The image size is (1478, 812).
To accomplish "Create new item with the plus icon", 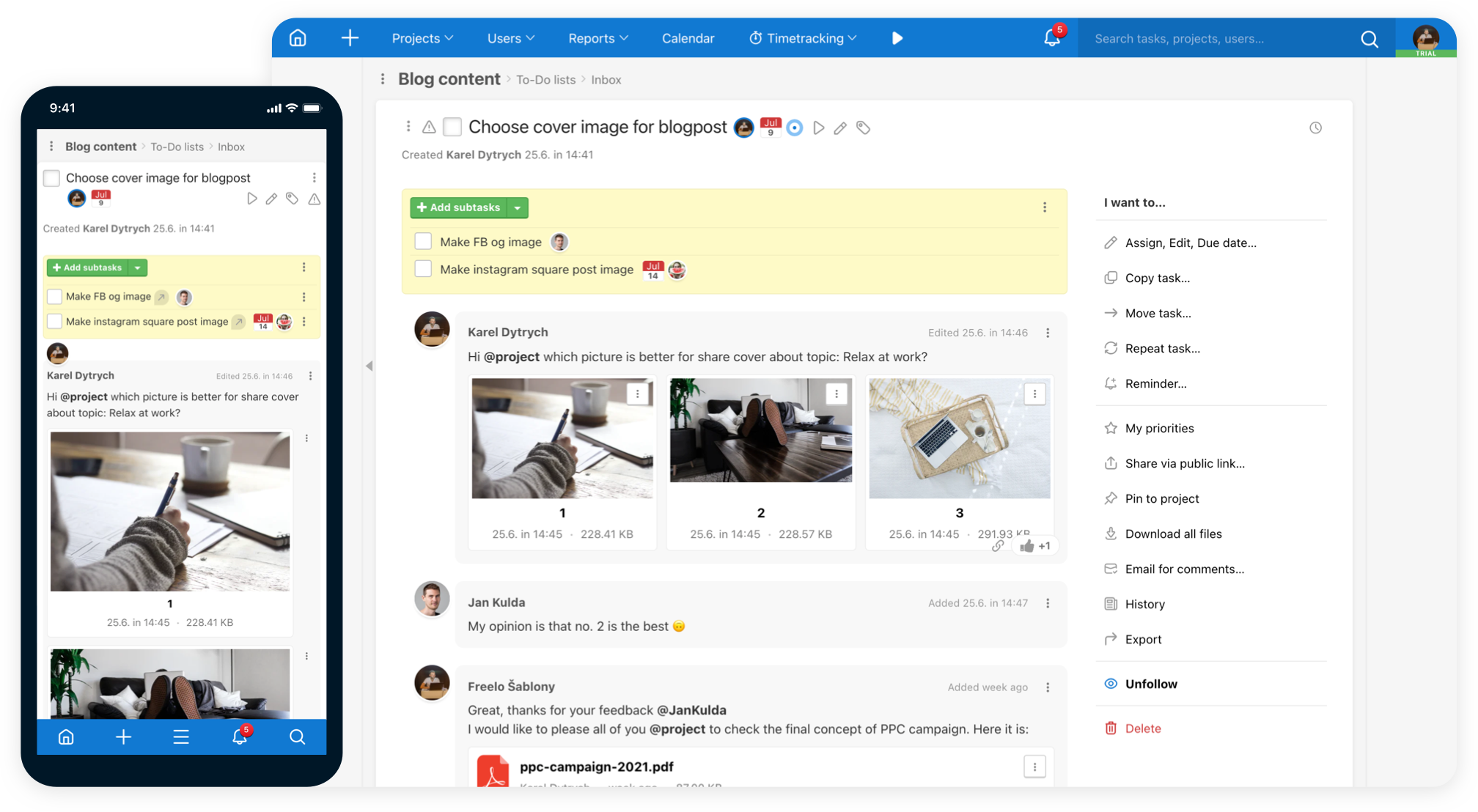I will (x=350, y=37).
